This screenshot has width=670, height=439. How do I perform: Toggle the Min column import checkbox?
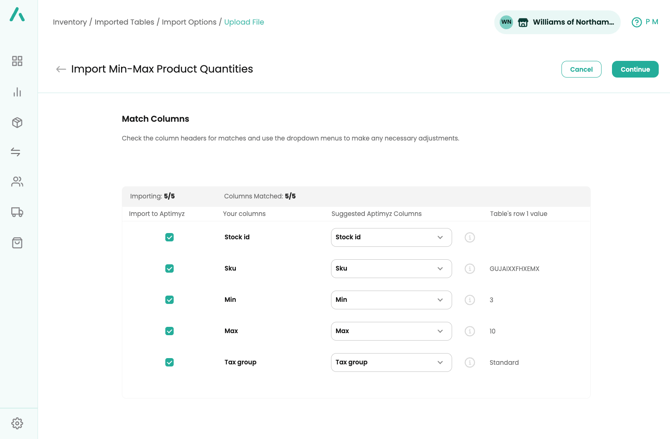(x=169, y=300)
